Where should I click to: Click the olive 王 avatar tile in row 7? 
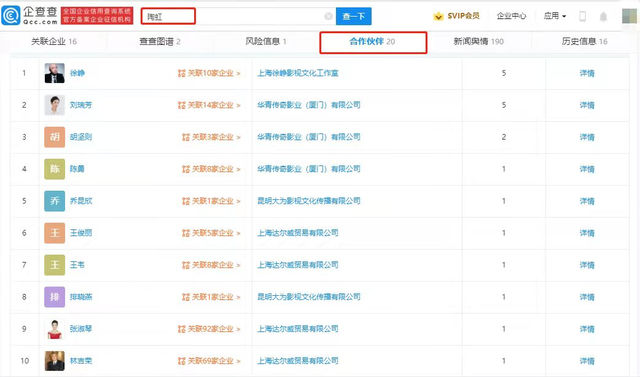tap(55, 265)
